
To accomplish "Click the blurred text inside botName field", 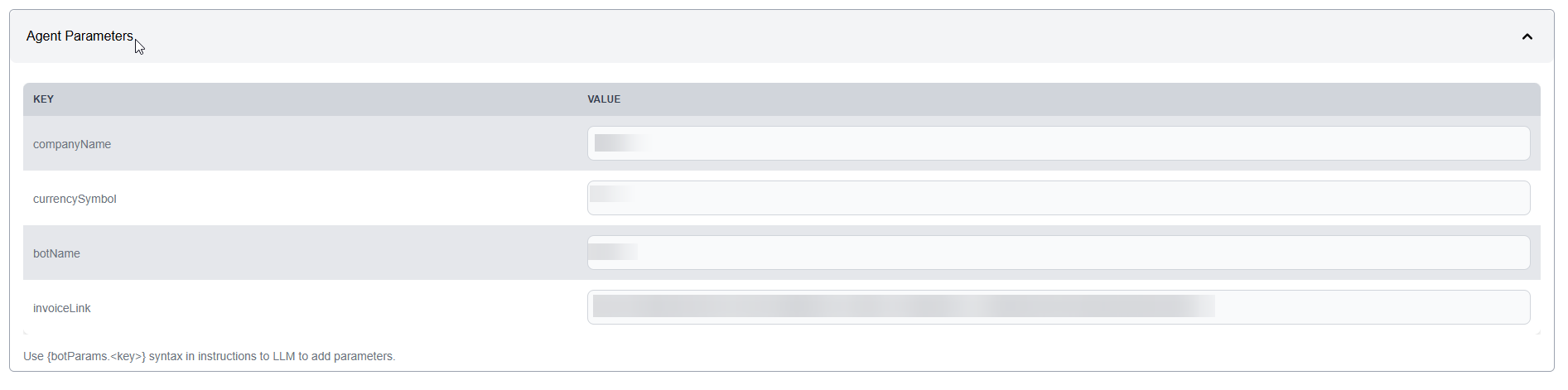I will (613, 251).
